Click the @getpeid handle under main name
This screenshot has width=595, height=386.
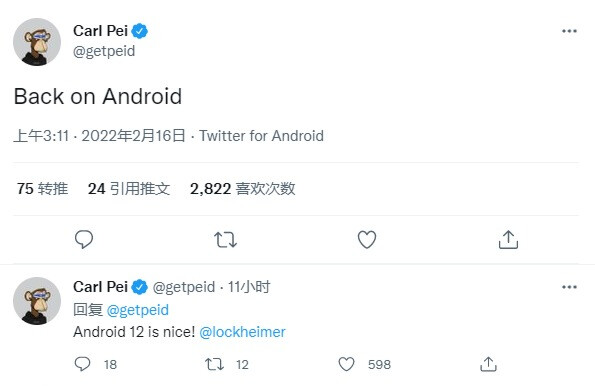point(104,51)
